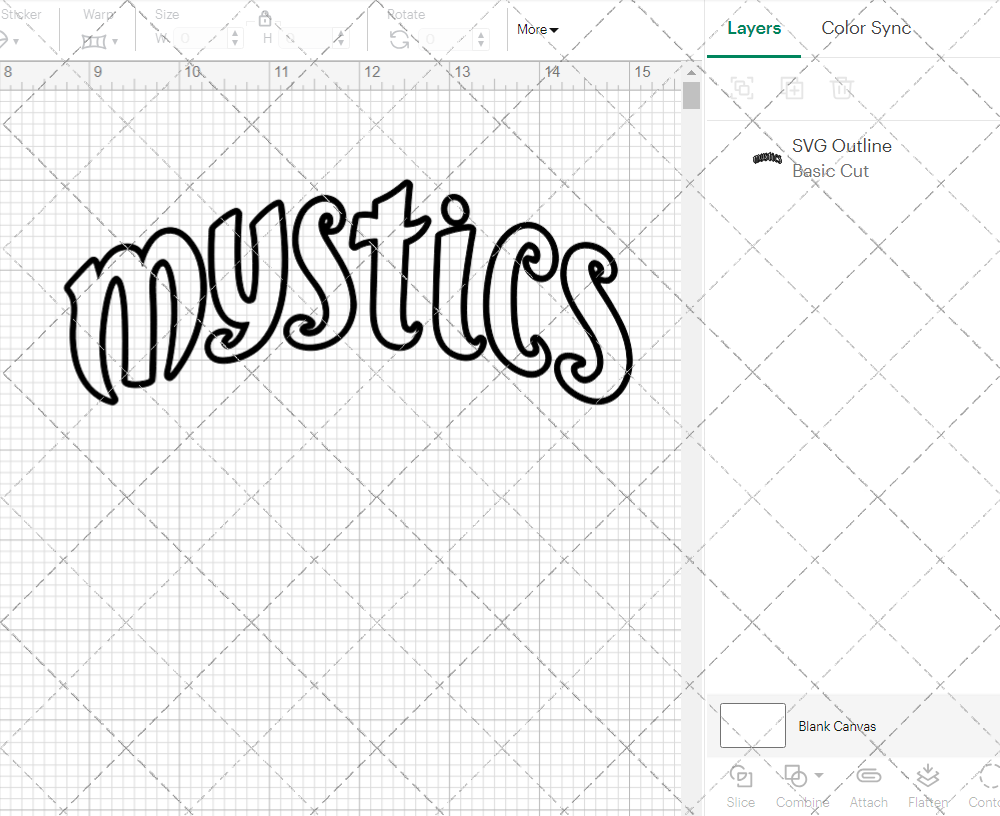Click the Blank Canvas color swatch

pos(752,725)
